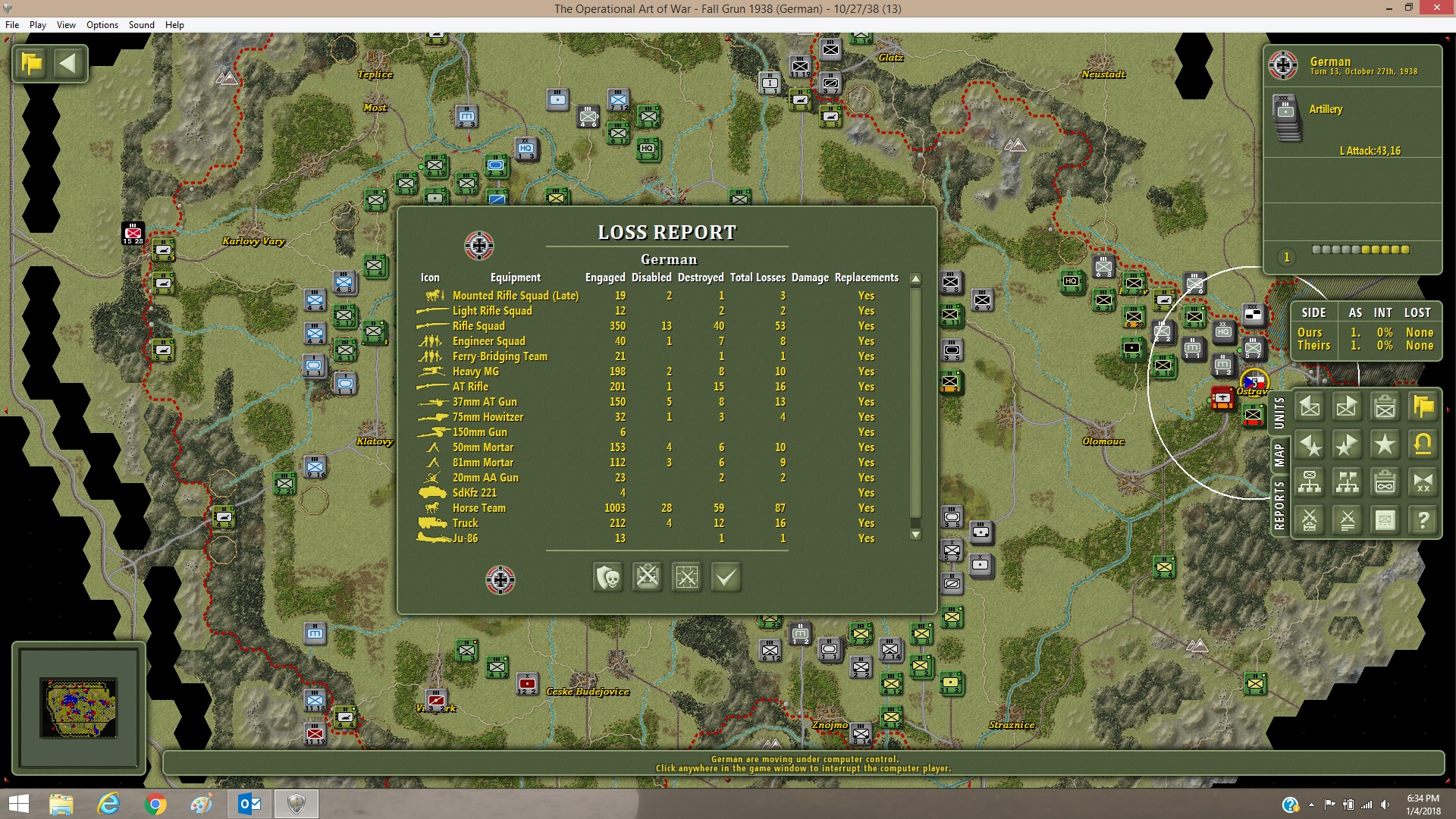
Task: Open the question mark help button
Action: pos(1423,520)
